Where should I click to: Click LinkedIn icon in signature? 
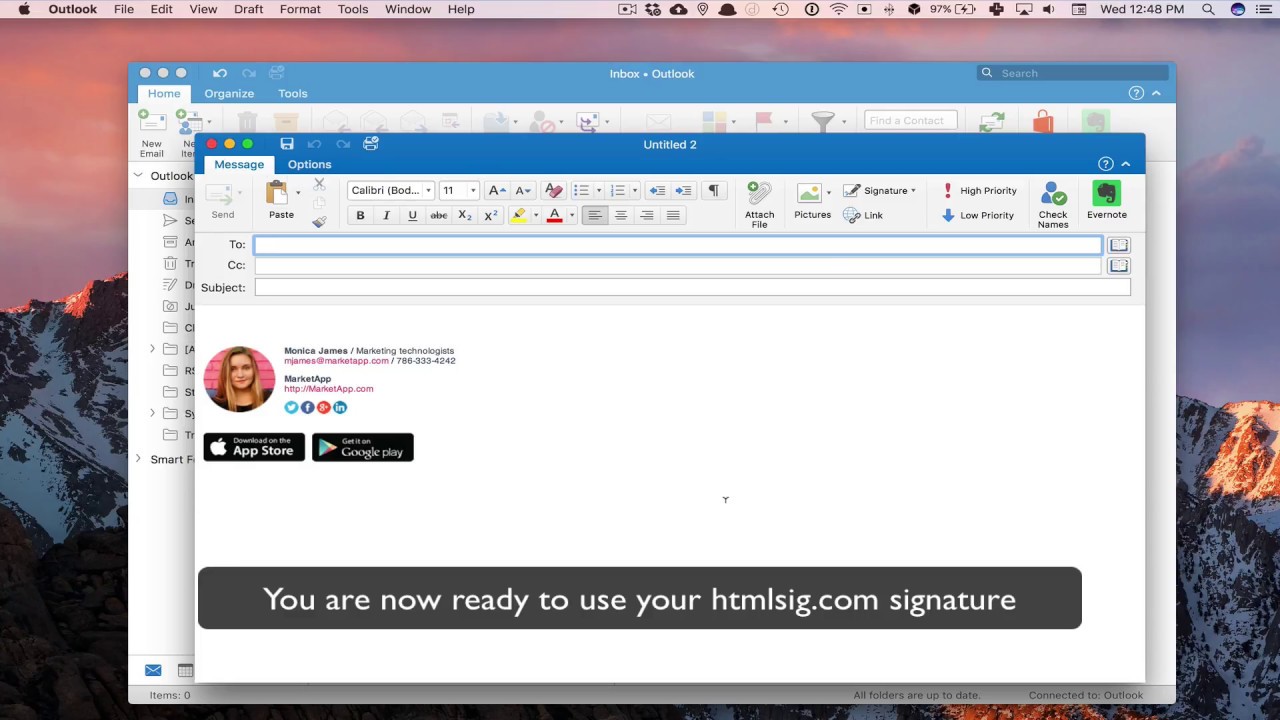click(x=340, y=407)
